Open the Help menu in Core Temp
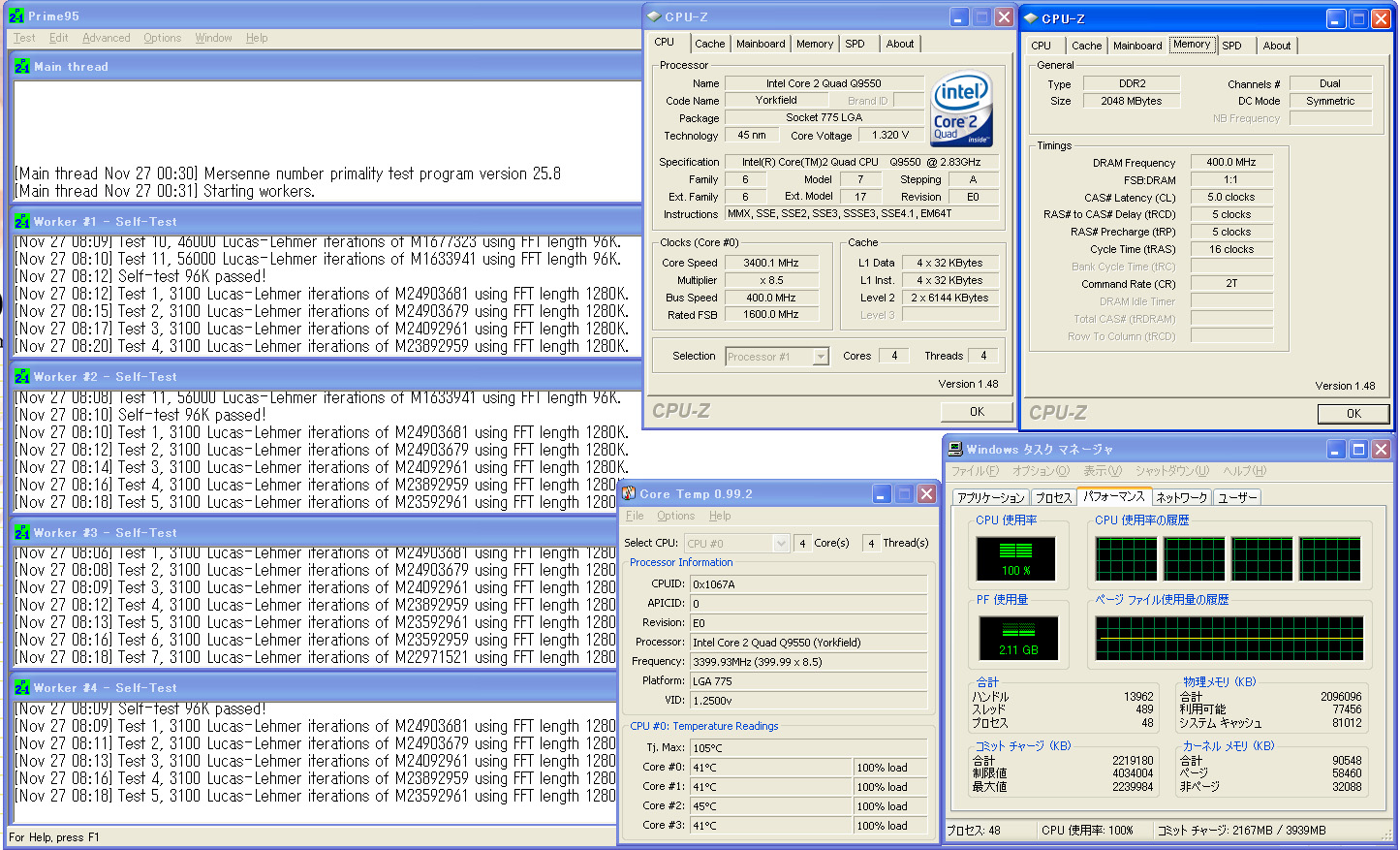The image size is (1400, 850). (x=720, y=516)
